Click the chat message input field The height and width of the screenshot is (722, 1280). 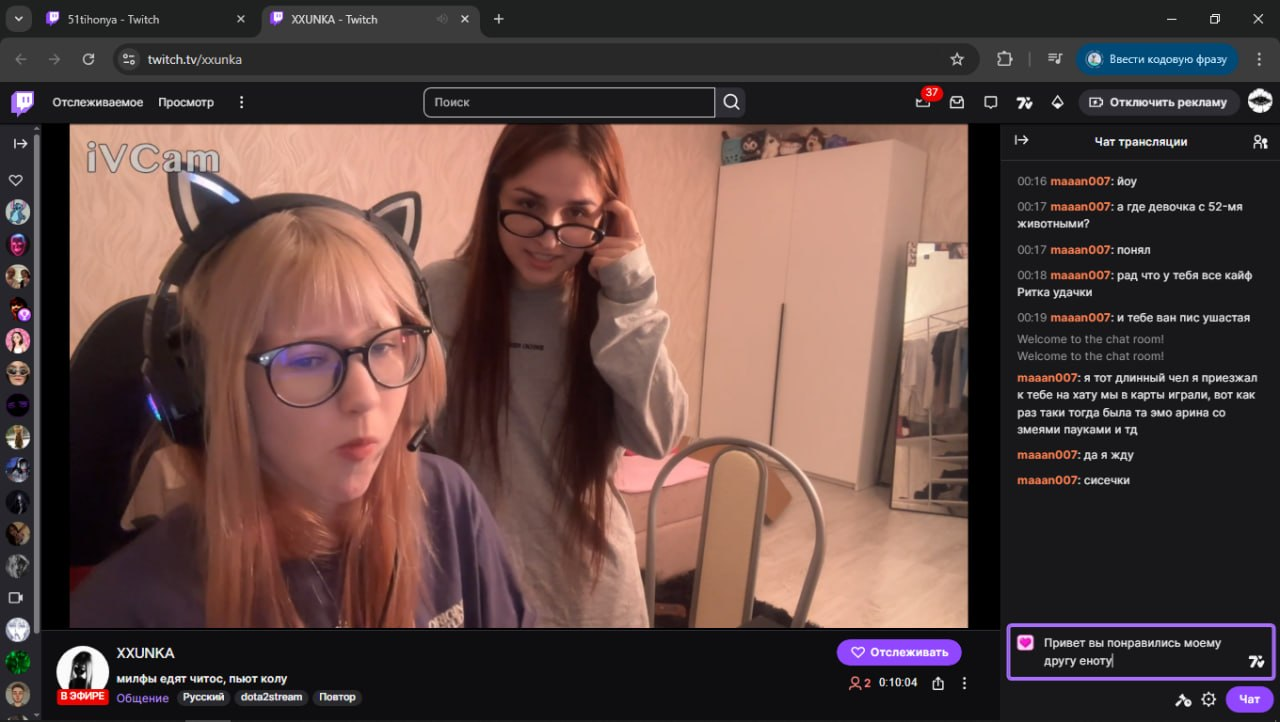pos(1140,652)
